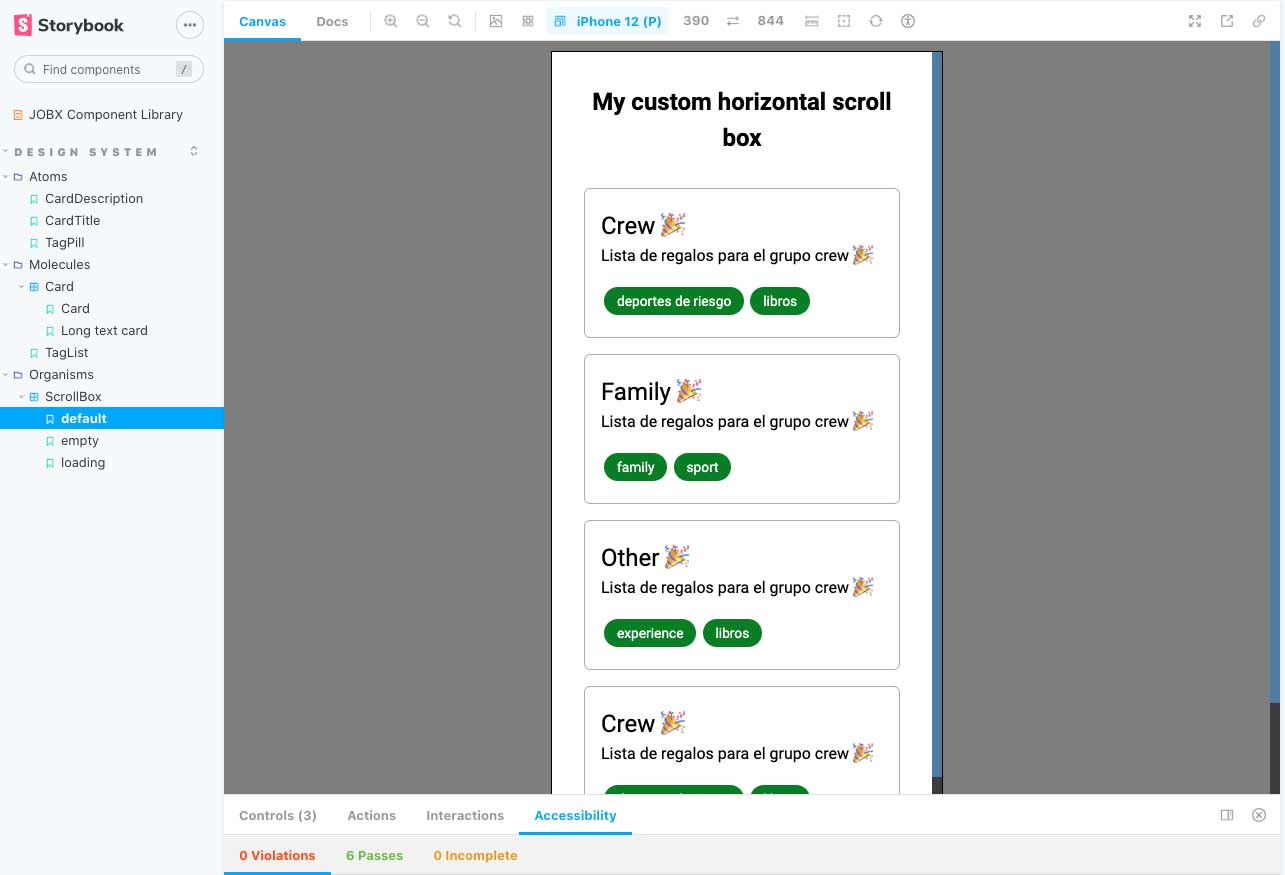Zoom in on the canvas
Image resolution: width=1285 pixels, height=875 pixels.
coord(391,20)
